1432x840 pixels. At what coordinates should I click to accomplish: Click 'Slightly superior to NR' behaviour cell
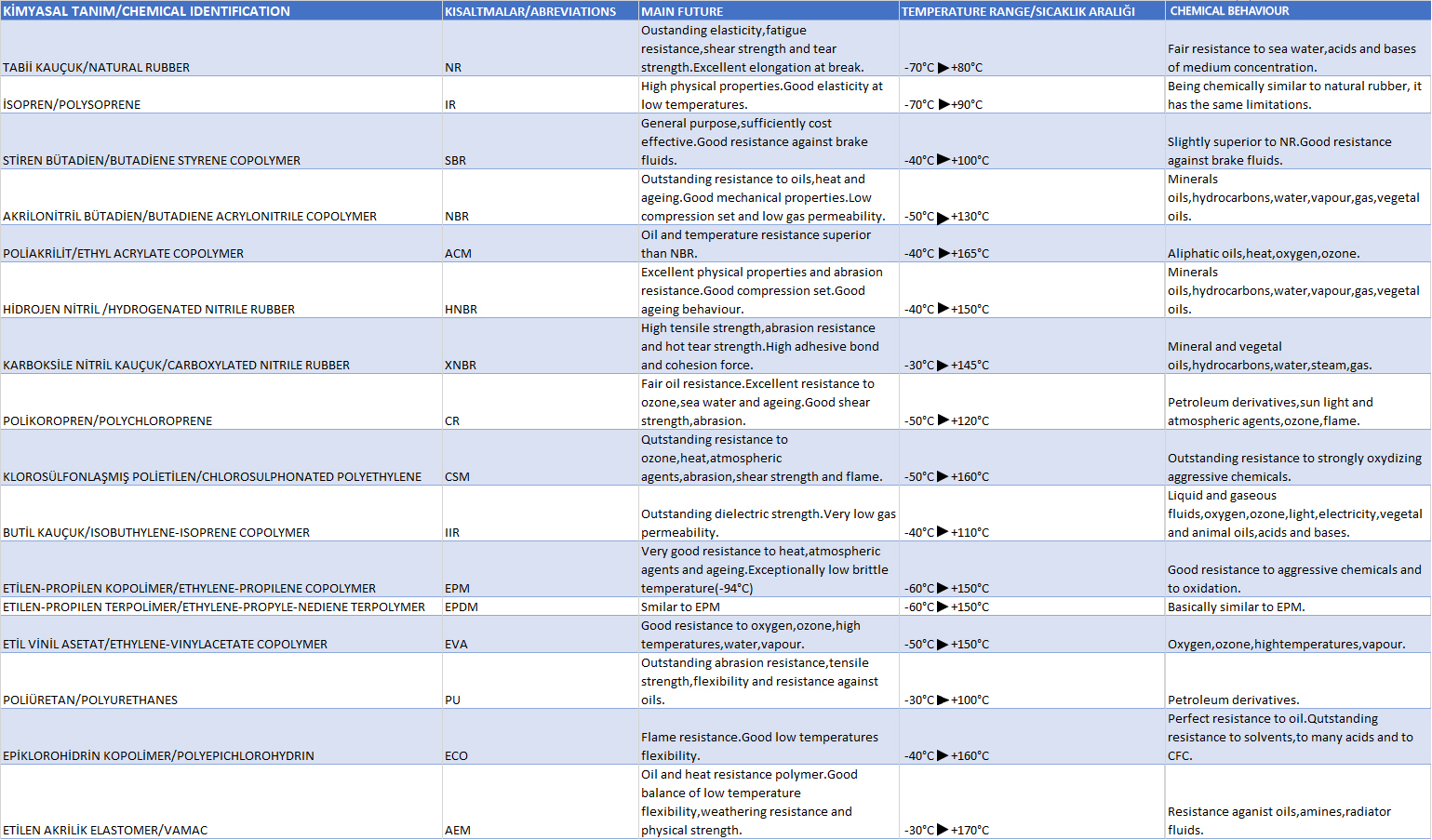(x=1298, y=141)
